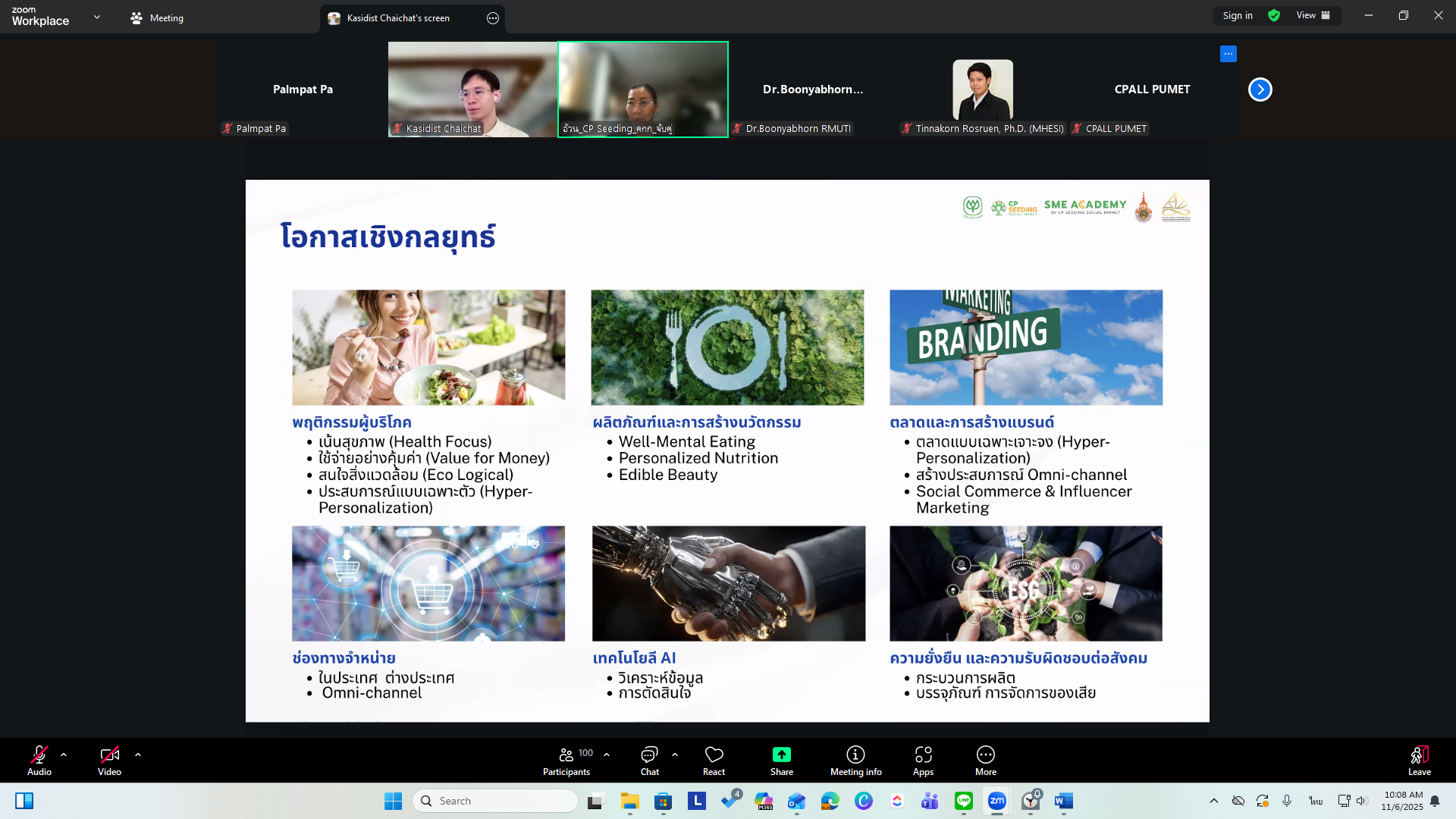The height and width of the screenshot is (819, 1456).
Task: Open the Chat panel
Action: point(649,755)
